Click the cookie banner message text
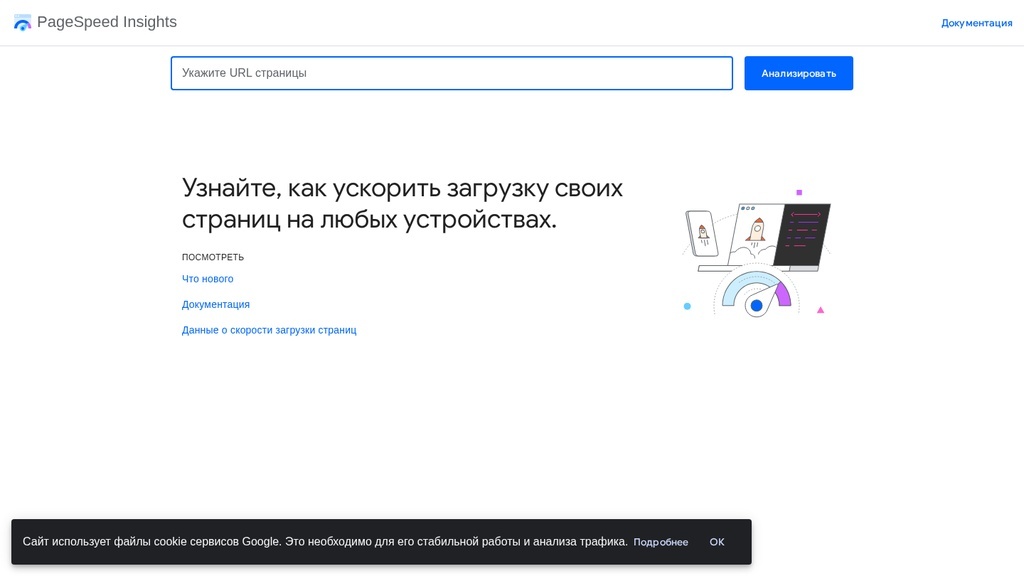 tap(325, 541)
